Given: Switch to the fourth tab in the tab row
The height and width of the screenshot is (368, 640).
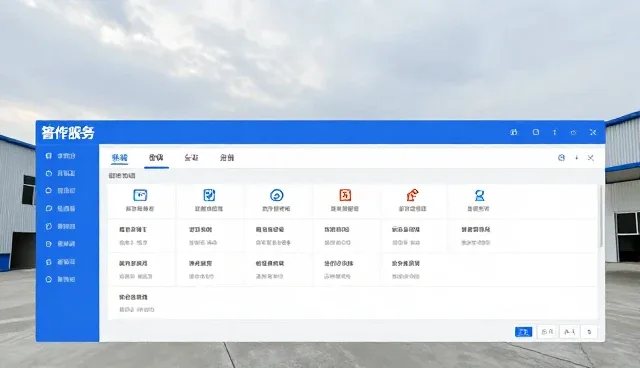Looking at the screenshot, I should pos(227,158).
